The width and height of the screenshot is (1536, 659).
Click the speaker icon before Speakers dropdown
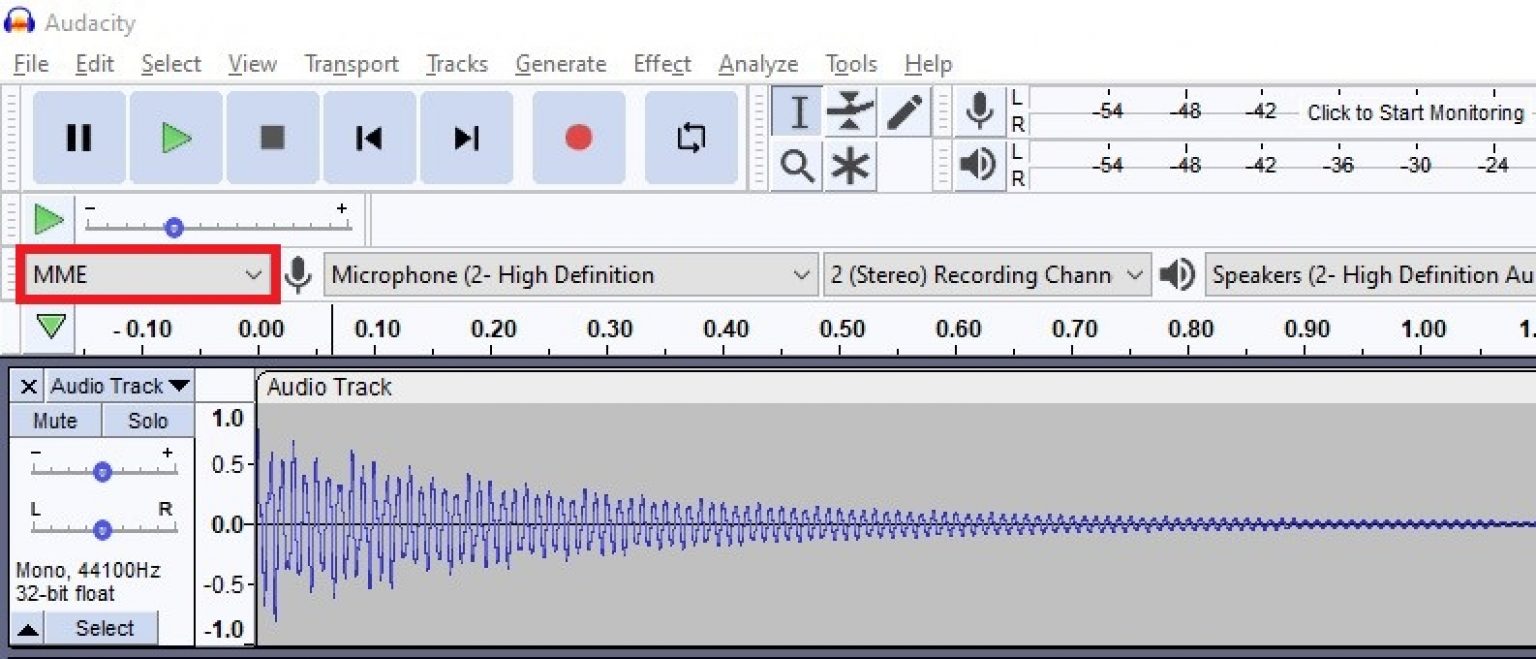1178,275
